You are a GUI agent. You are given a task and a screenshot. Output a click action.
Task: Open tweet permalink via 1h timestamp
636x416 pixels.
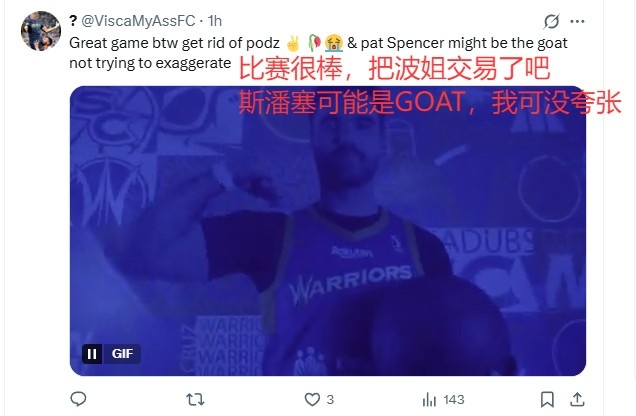coord(215,21)
